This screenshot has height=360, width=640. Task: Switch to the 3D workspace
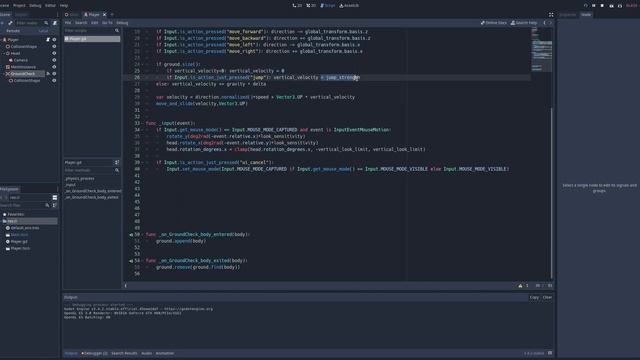pyautogui.click(x=311, y=5)
